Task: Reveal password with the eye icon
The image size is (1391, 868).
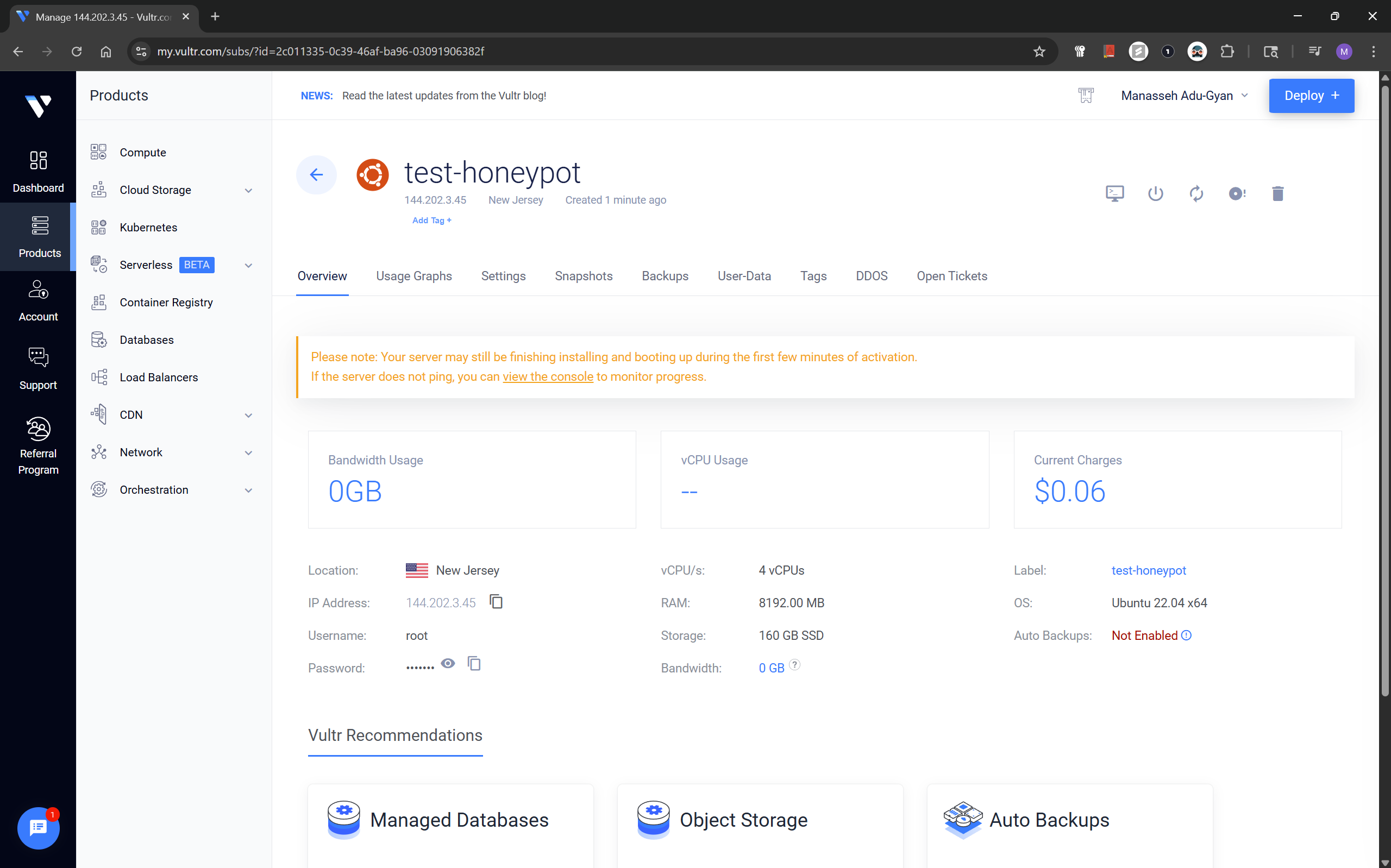Action: pos(448,664)
